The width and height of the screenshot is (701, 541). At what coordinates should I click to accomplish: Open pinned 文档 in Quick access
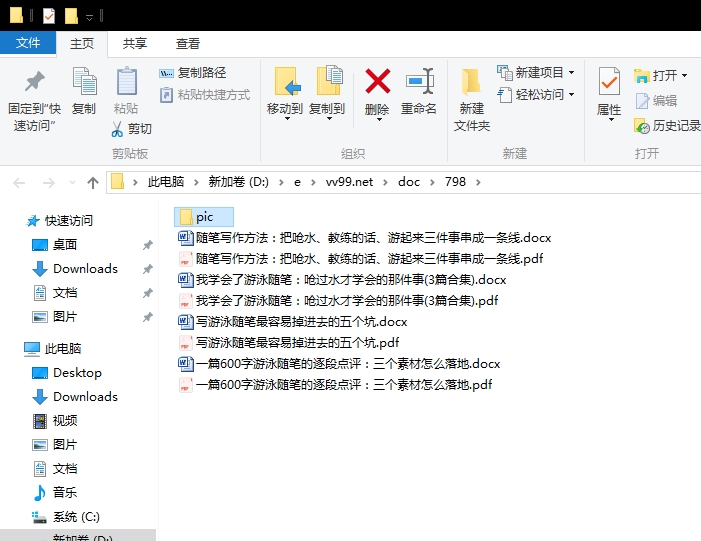[x=55, y=293]
